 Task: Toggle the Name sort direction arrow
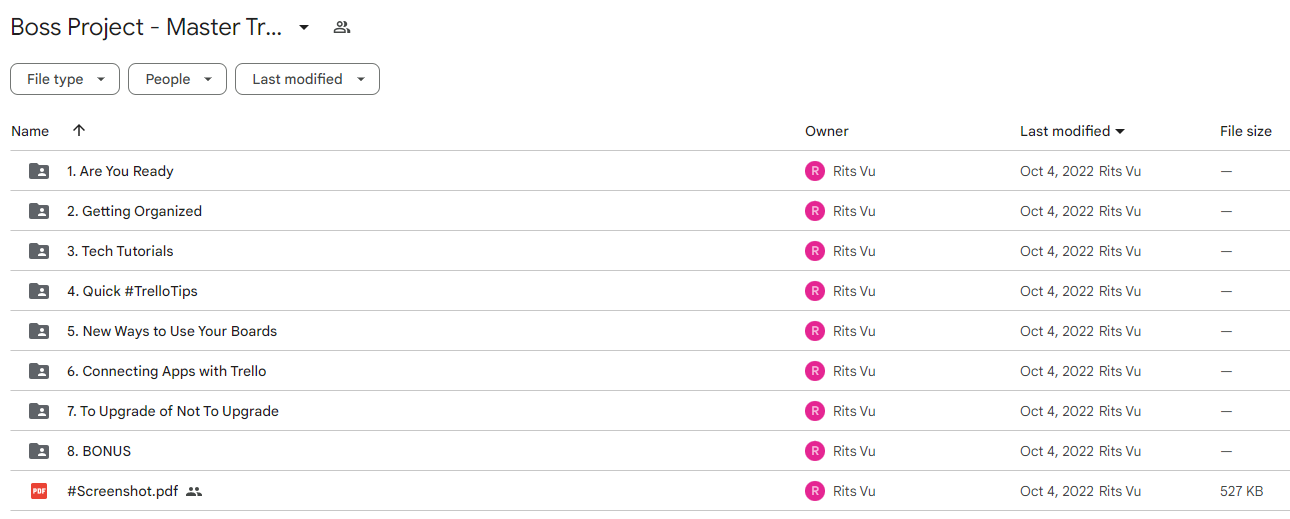(x=79, y=131)
